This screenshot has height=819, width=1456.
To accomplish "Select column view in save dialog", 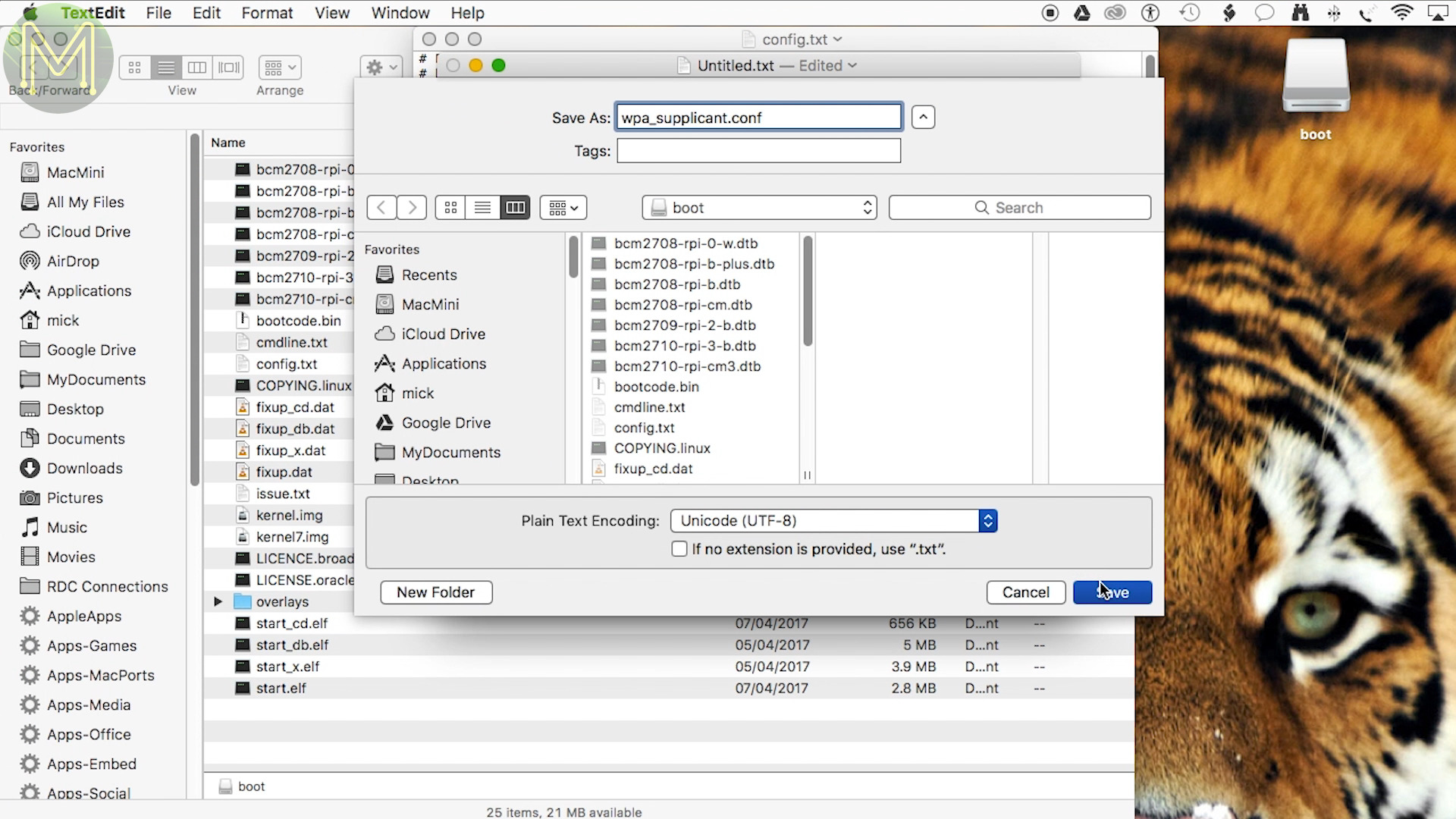I will tap(515, 208).
